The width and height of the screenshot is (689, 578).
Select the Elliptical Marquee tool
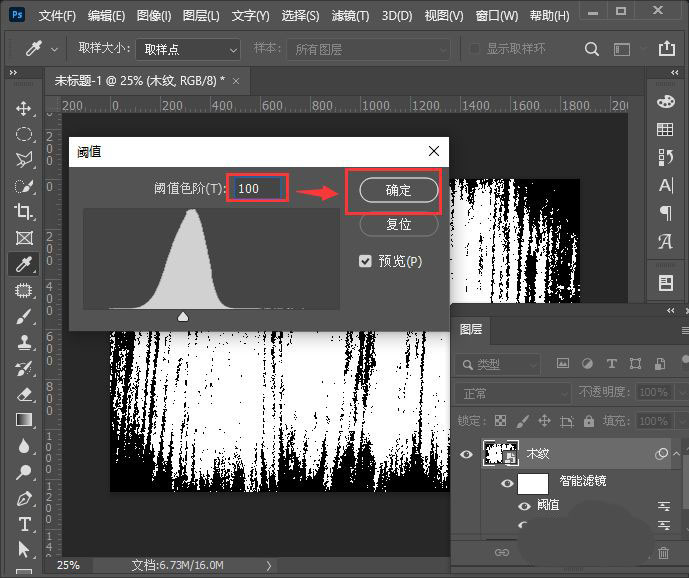tap(23, 134)
